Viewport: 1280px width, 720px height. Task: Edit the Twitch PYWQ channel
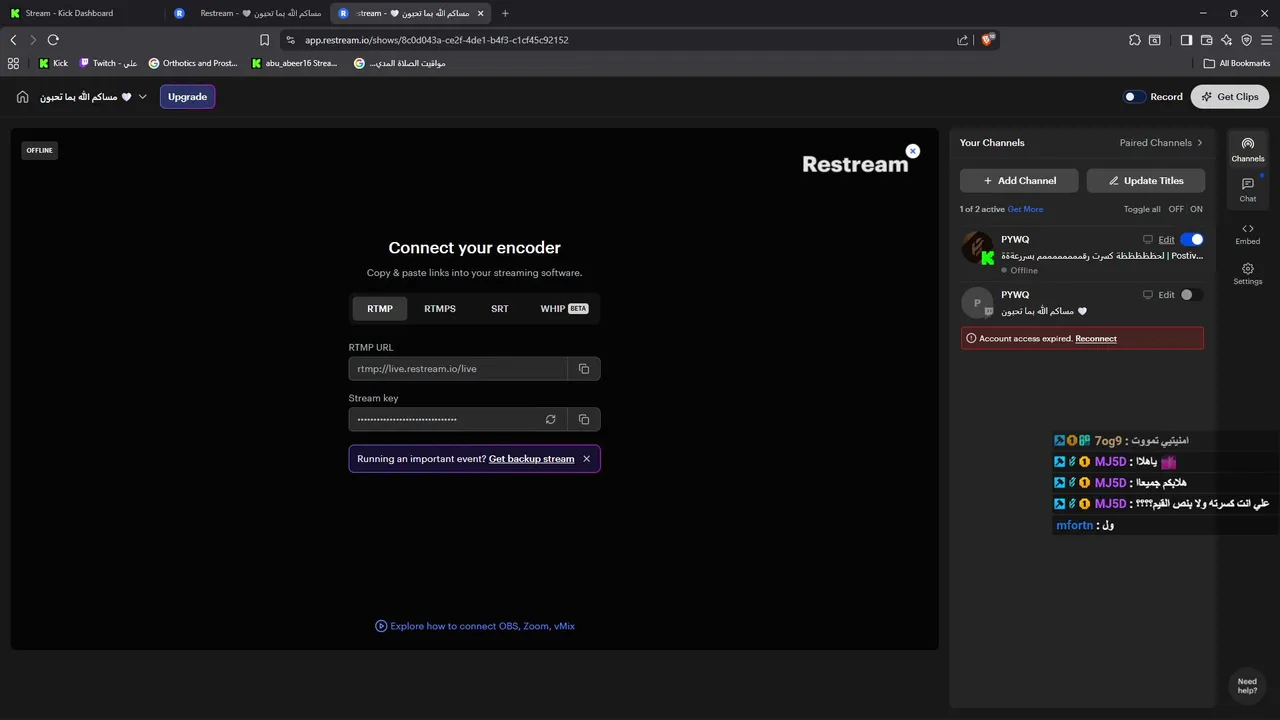click(1166, 295)
